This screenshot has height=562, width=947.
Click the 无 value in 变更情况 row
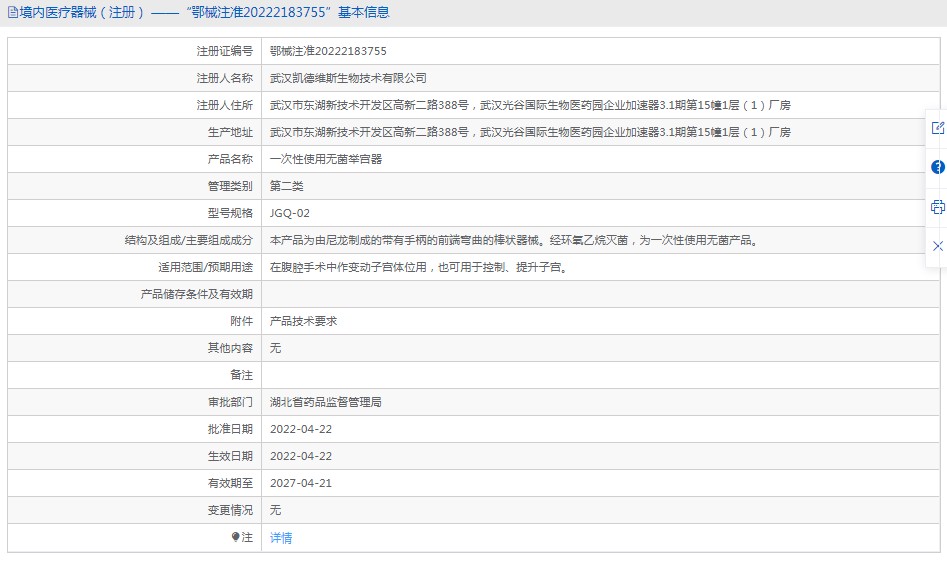coord(275,510)
